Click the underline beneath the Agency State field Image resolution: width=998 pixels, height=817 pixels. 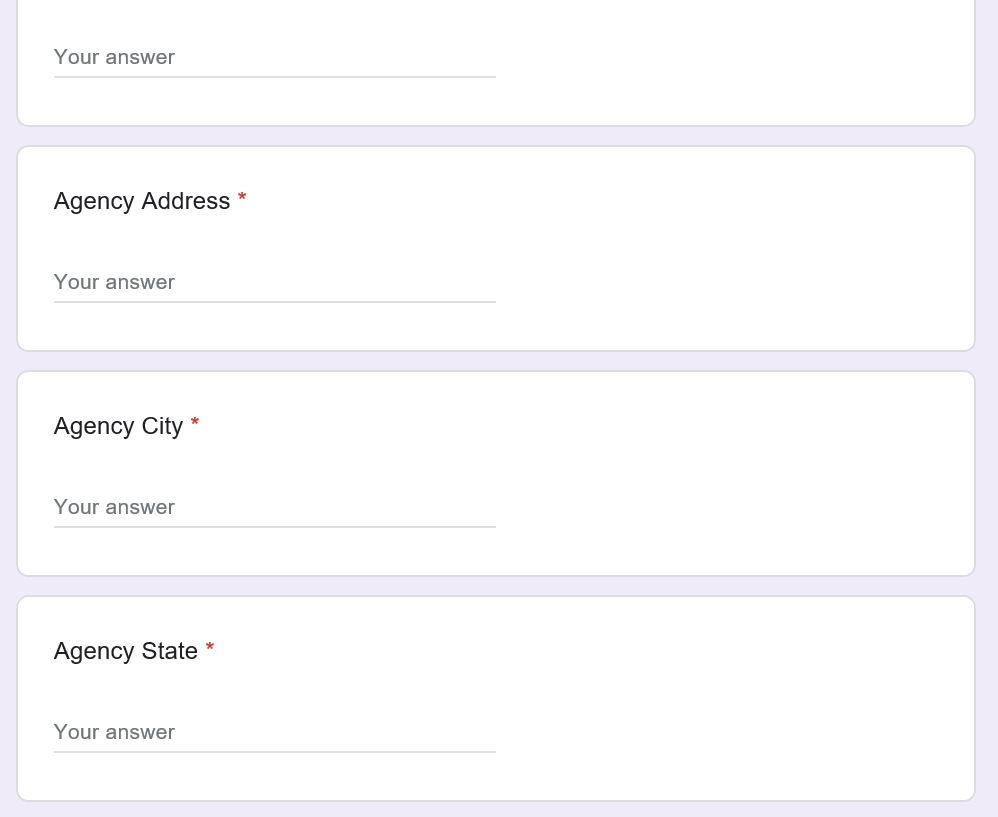pos(274,751)
